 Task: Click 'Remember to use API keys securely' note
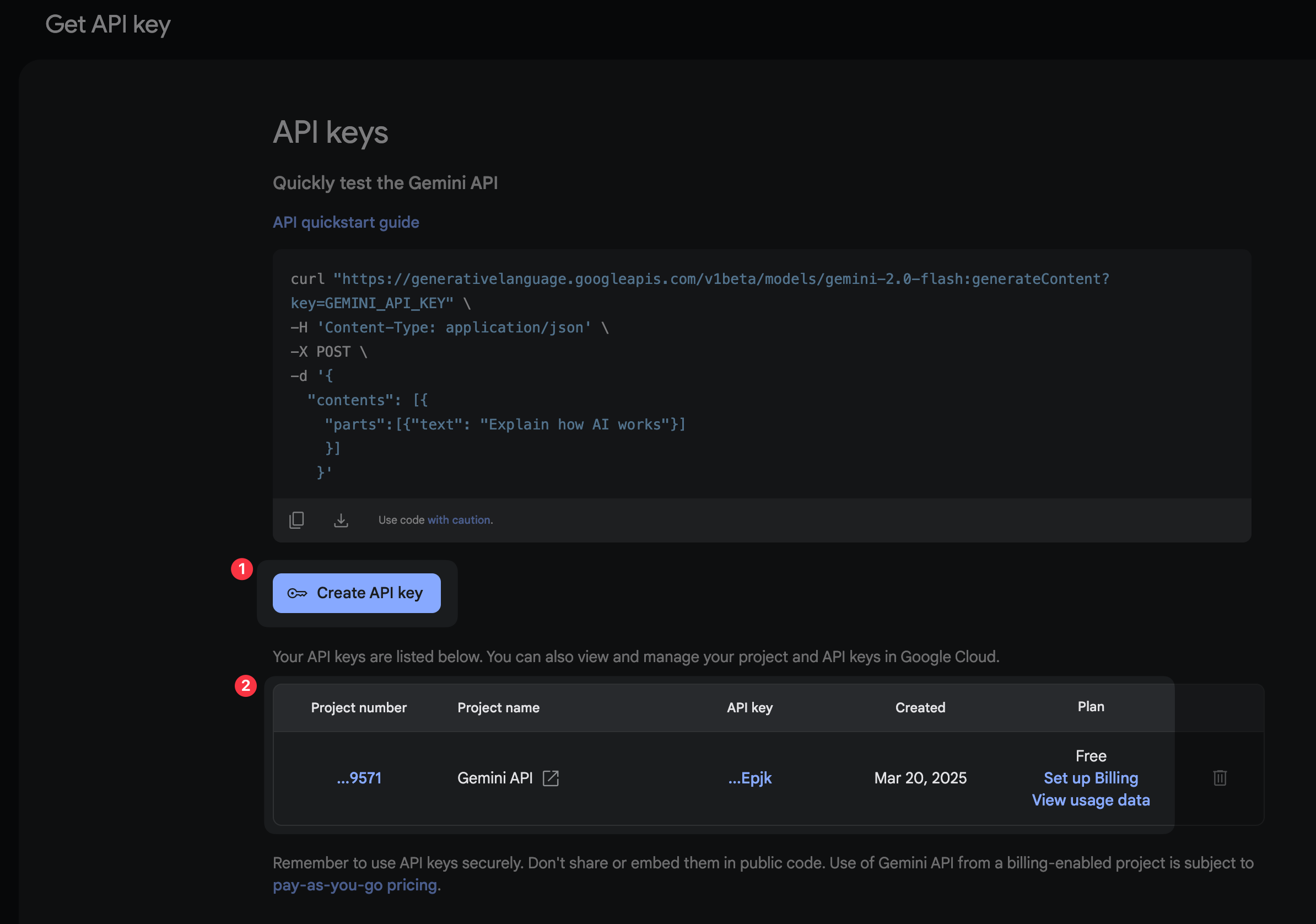(763, 874)
